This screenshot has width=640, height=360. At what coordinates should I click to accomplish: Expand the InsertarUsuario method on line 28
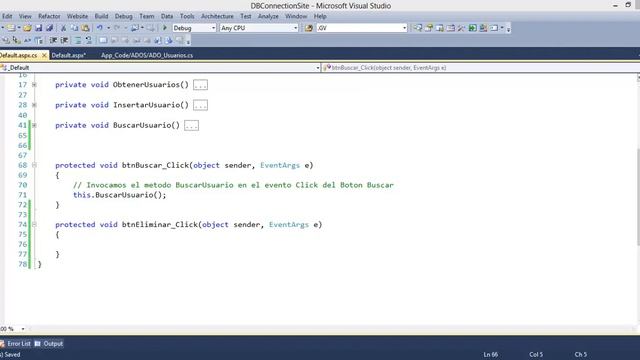pyautogui.click(x=34, y=105)
